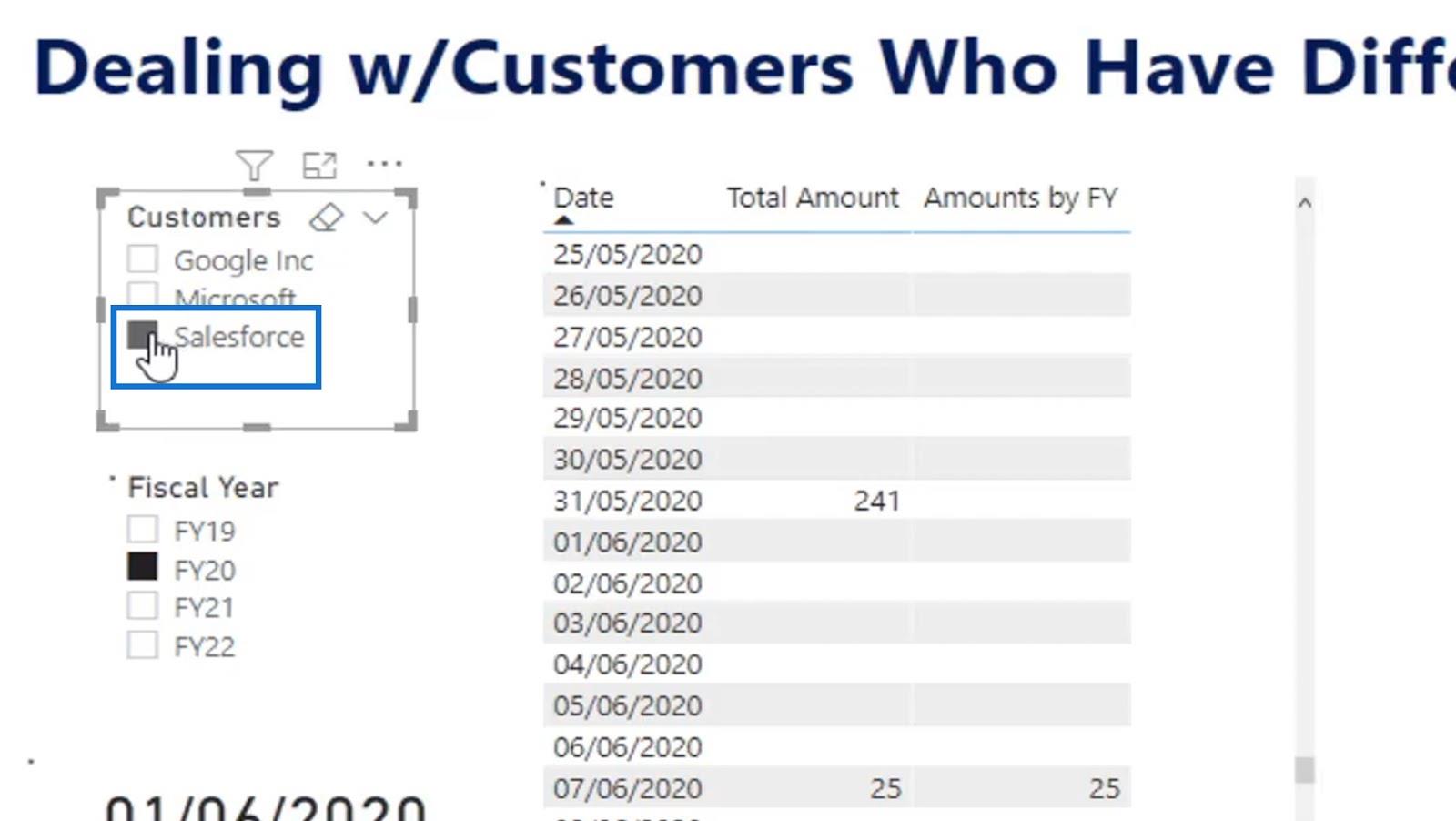The image size is (1456, 821).
Task: Select the 25/05/2020 date cell
Action: tap(627, 254)
